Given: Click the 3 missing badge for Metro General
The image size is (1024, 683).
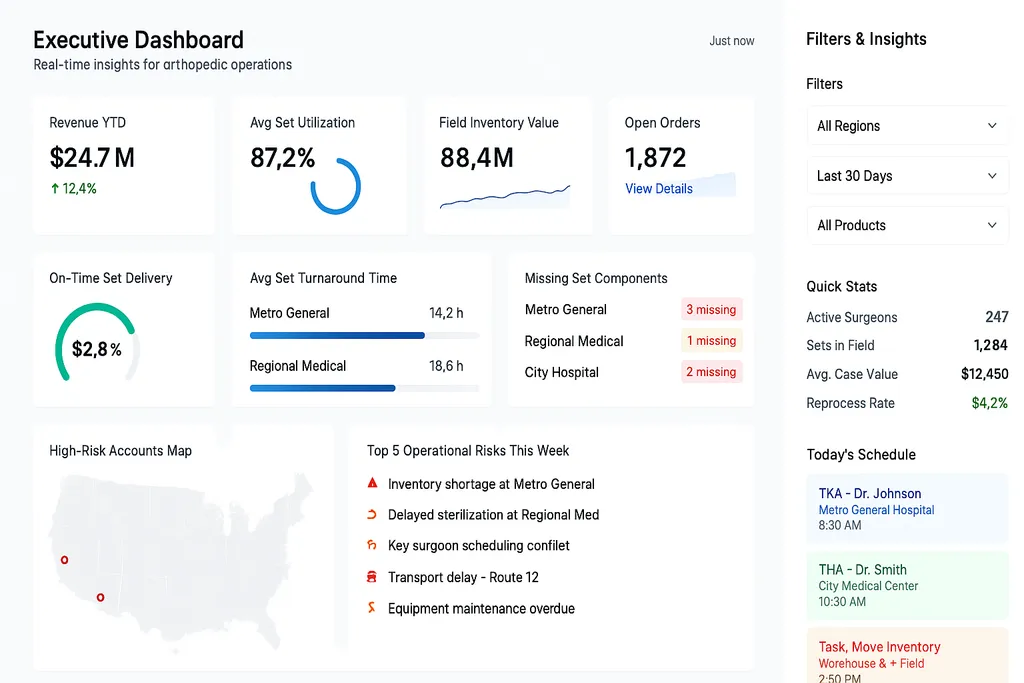Looking at the screenshot, I should (711, 310).
